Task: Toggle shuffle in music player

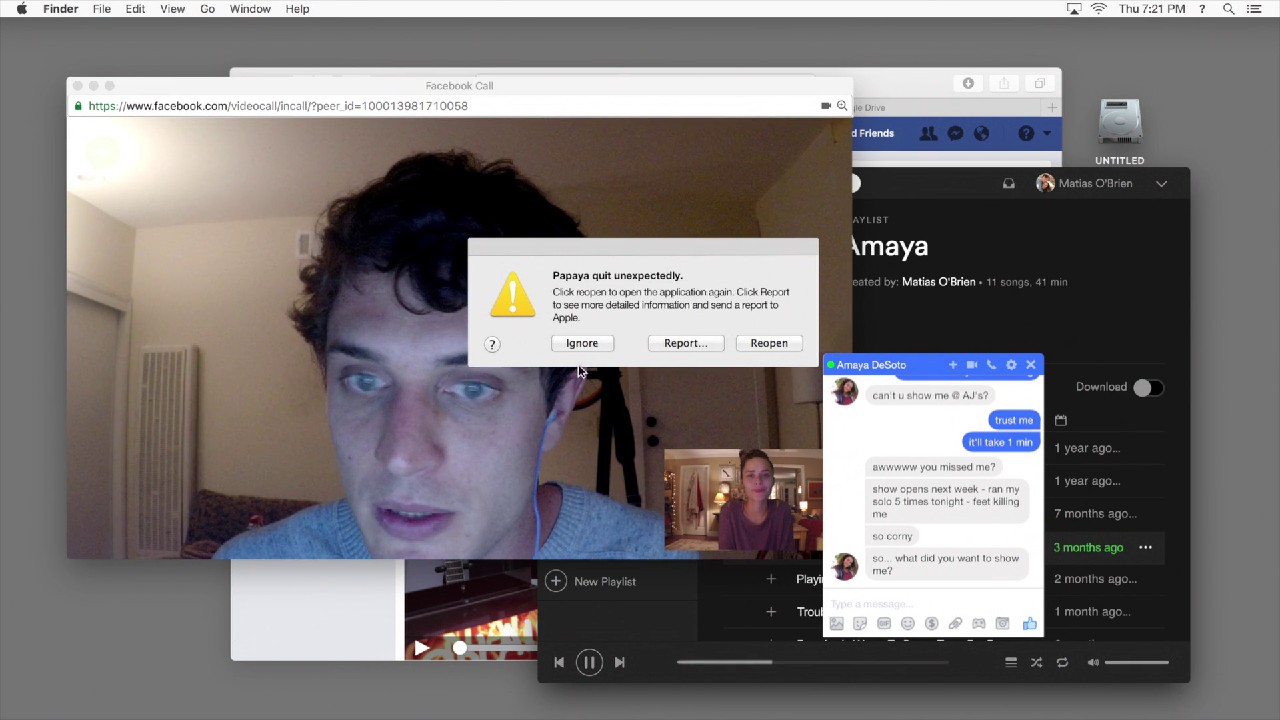Action: [1036, 662]
